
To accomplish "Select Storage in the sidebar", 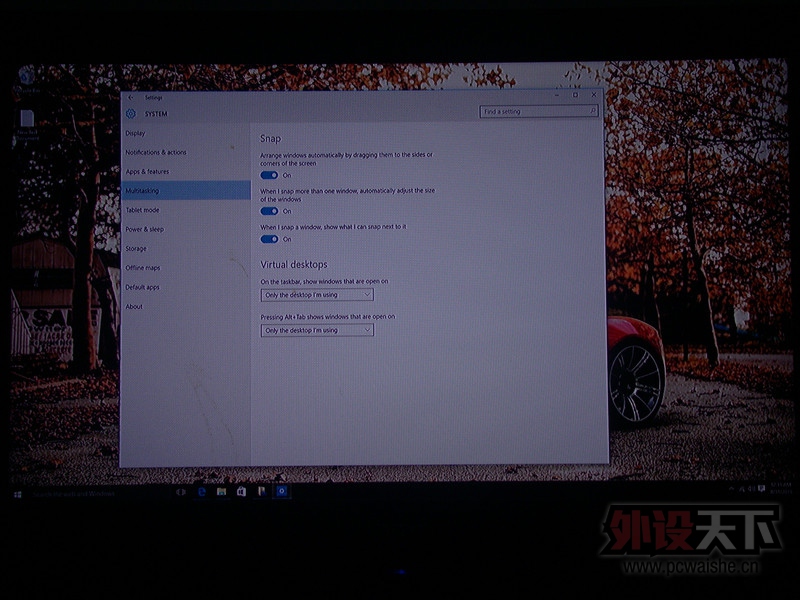I will [x=186, y=248].
